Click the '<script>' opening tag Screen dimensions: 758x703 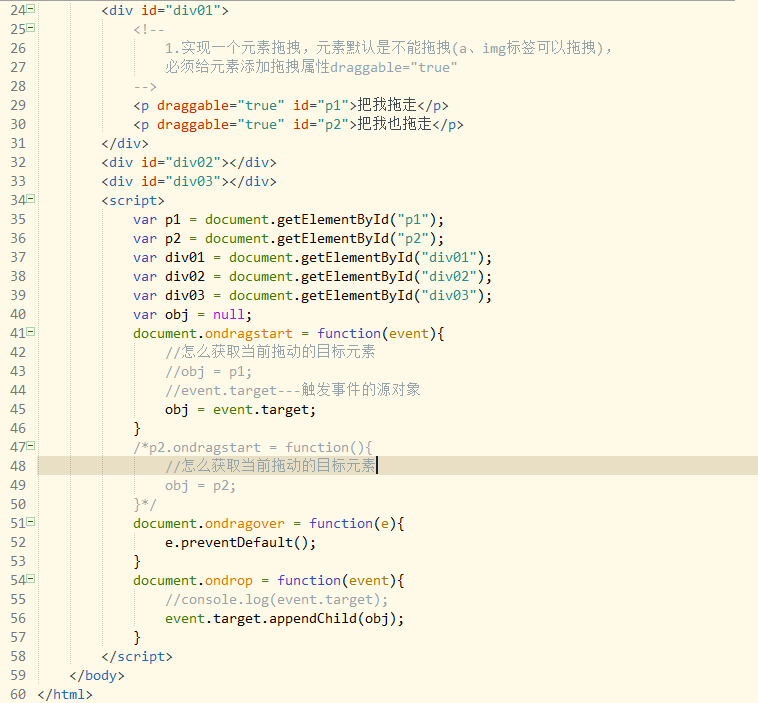pos(133,201)
